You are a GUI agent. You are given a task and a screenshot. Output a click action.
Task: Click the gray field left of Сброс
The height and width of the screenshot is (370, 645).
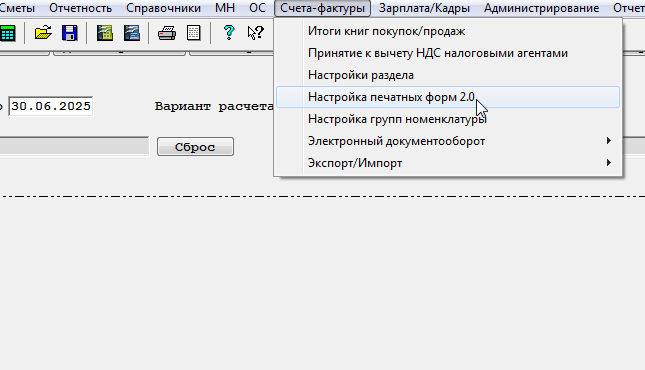74,146
